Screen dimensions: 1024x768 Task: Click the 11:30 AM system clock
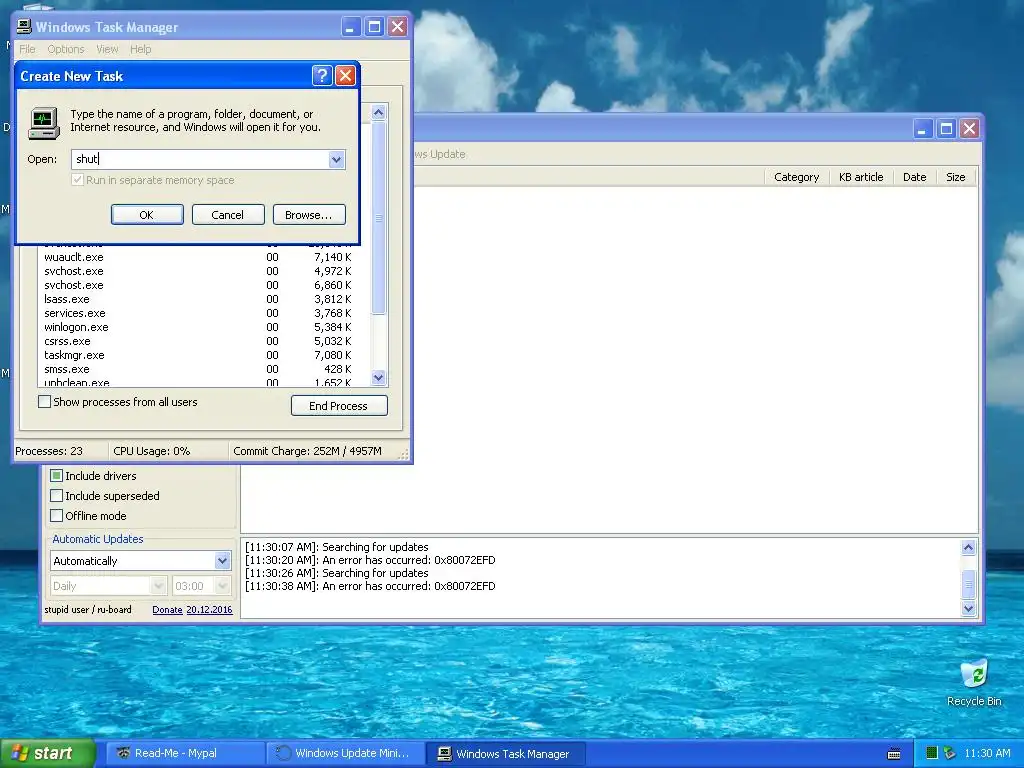tap(987, 753)
